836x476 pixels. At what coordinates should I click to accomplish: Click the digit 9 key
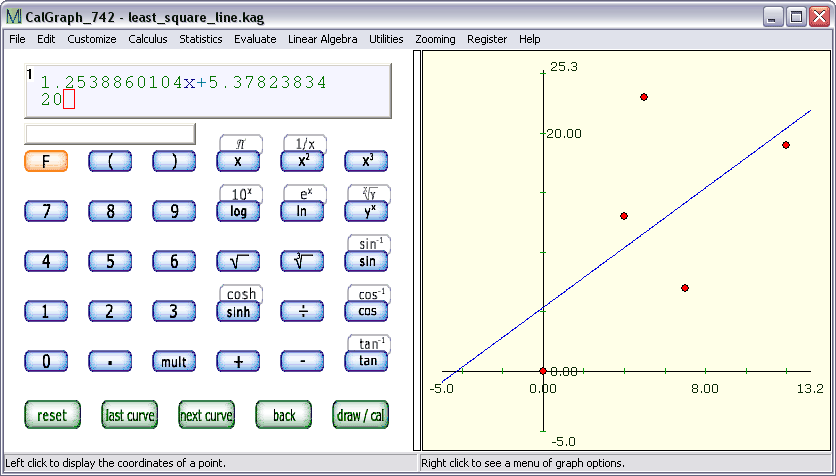tap(174, 211)
